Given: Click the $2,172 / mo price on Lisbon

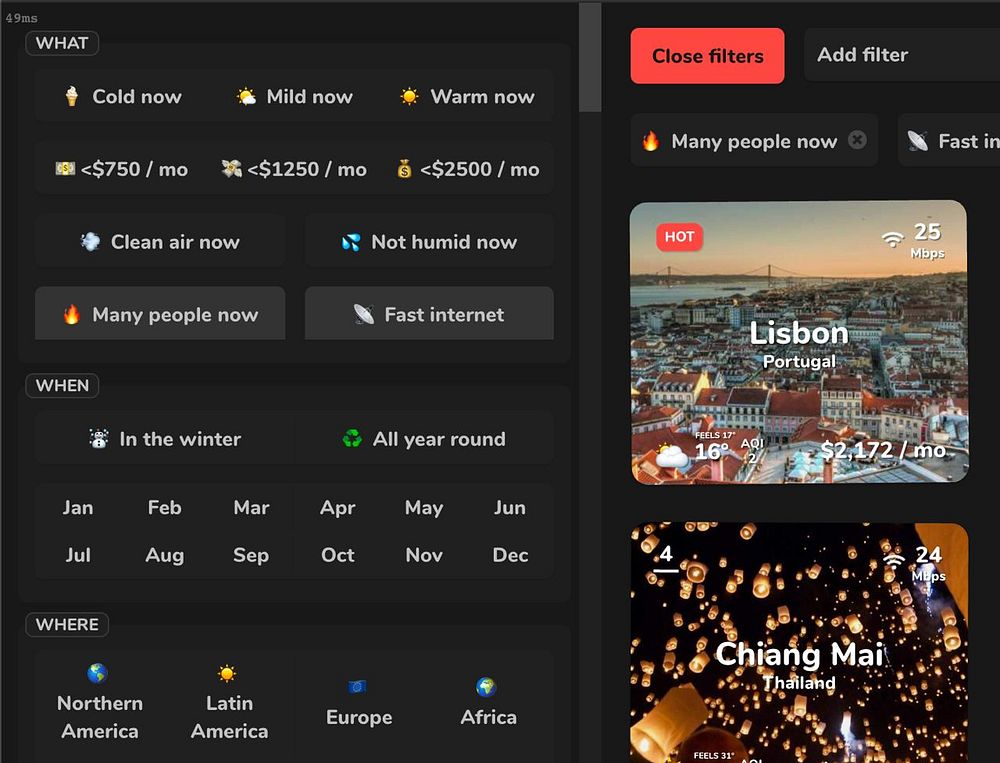Looking at the screenshot, I should click(x=883, y=450).
